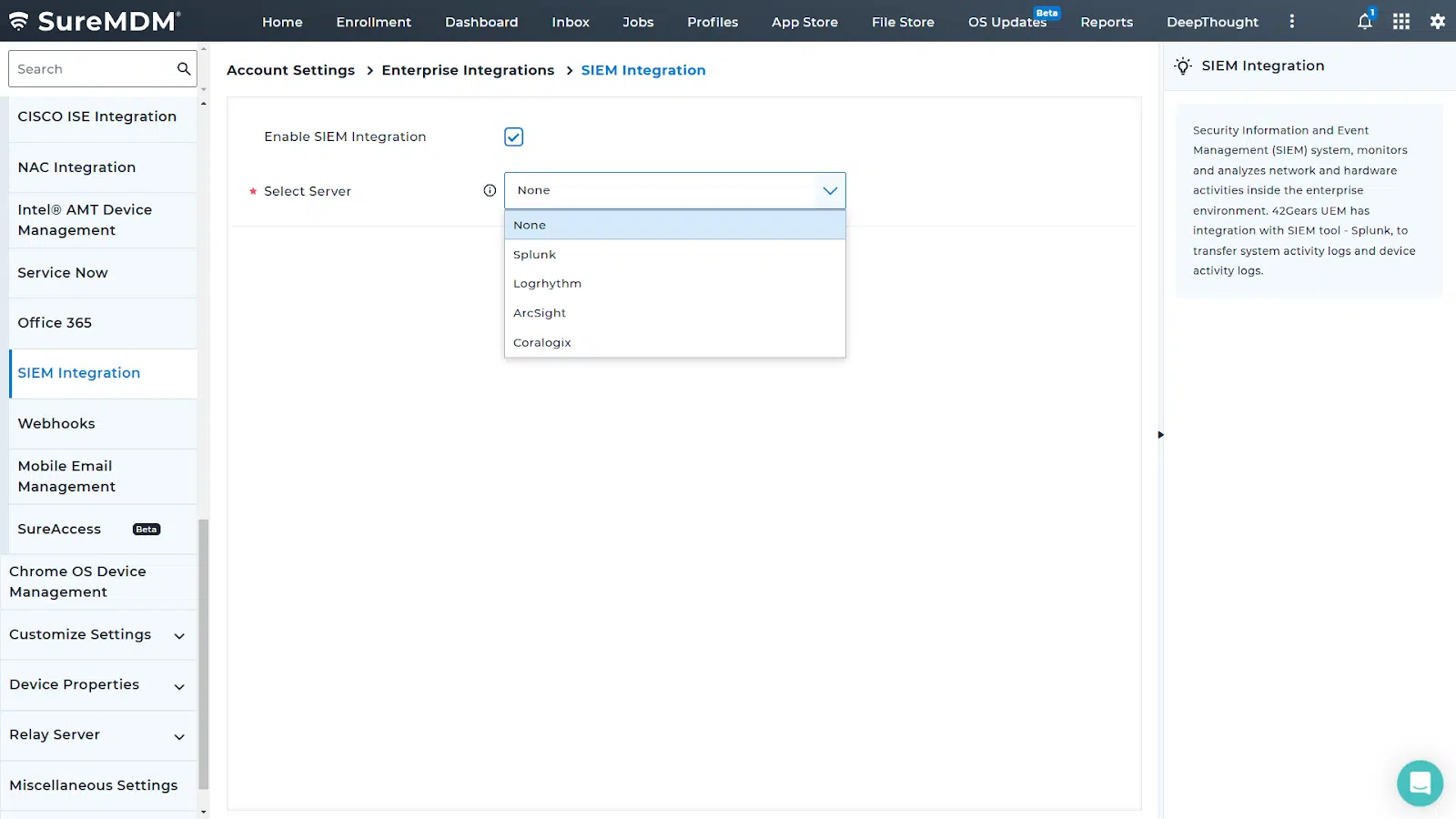Open NAC Integration settings
The height and width of the screenshot is (819, 1456).
click(x=103, y=167)
